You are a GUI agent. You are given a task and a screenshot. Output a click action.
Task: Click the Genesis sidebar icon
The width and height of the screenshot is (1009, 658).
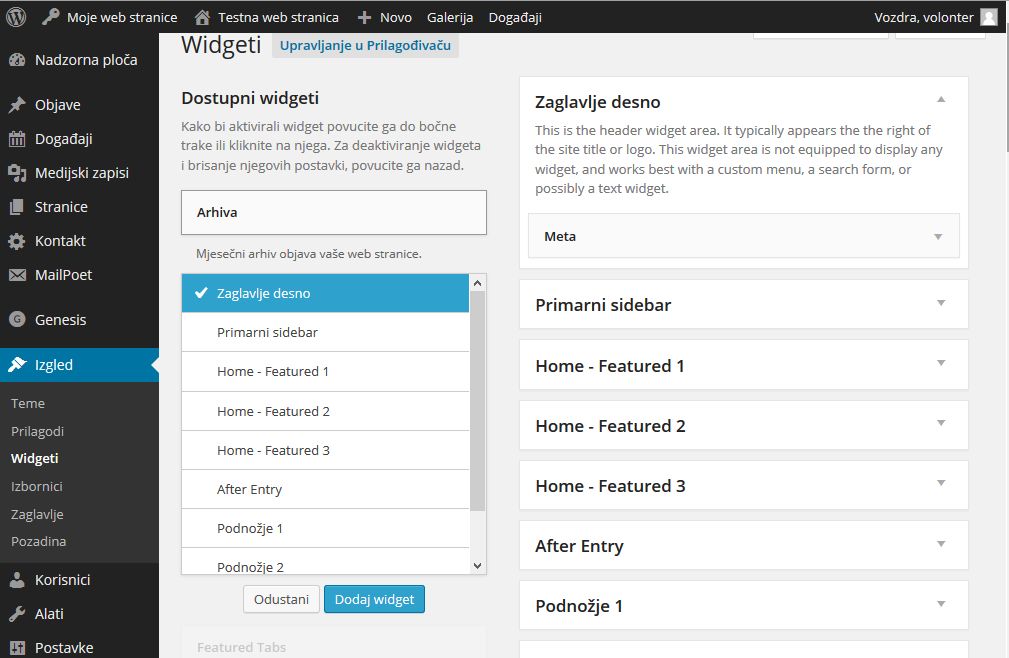pos(17,320)
